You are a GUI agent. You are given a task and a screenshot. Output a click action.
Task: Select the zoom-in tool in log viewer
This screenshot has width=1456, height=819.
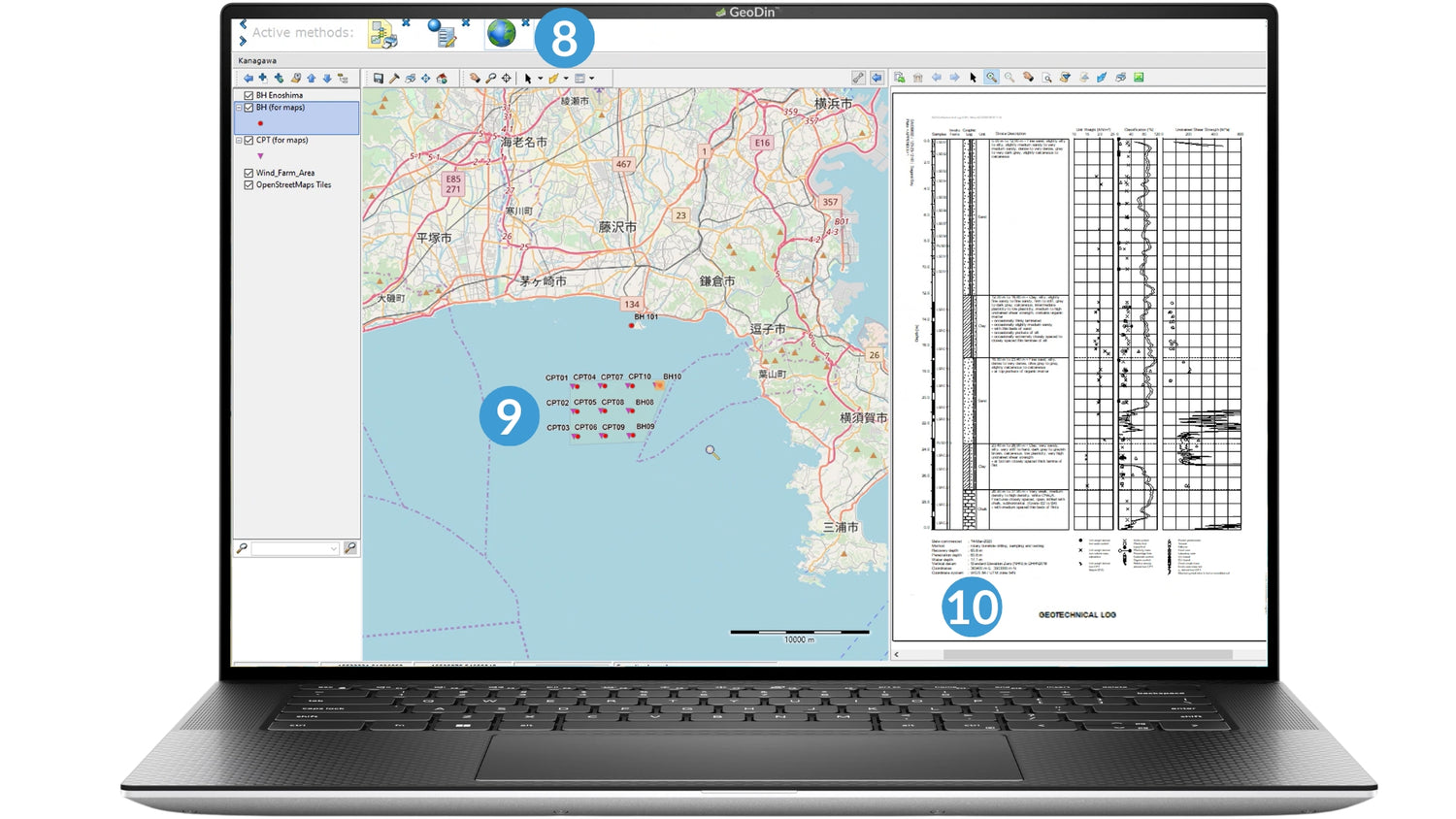(x=991, y=78)
